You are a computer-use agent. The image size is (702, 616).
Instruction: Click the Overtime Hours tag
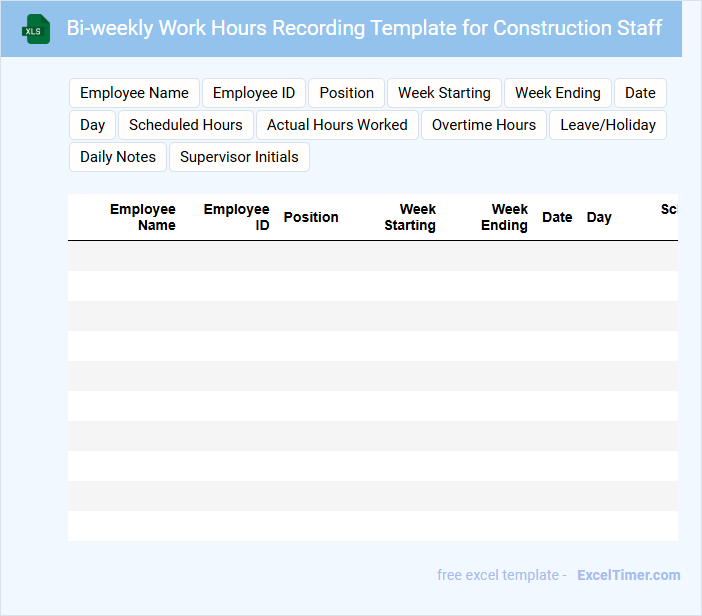(484, 125)
